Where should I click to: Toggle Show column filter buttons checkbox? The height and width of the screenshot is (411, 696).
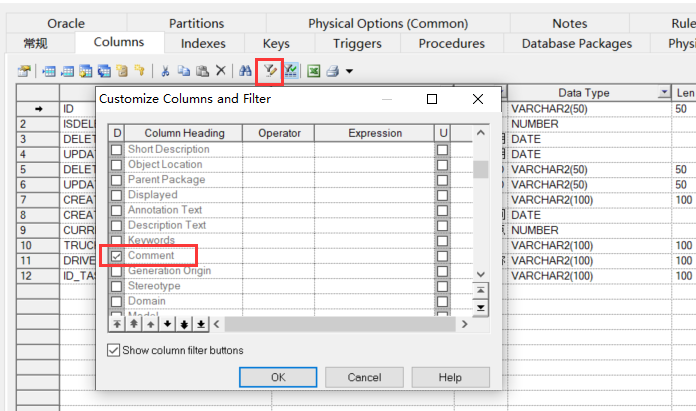point(114,350)
